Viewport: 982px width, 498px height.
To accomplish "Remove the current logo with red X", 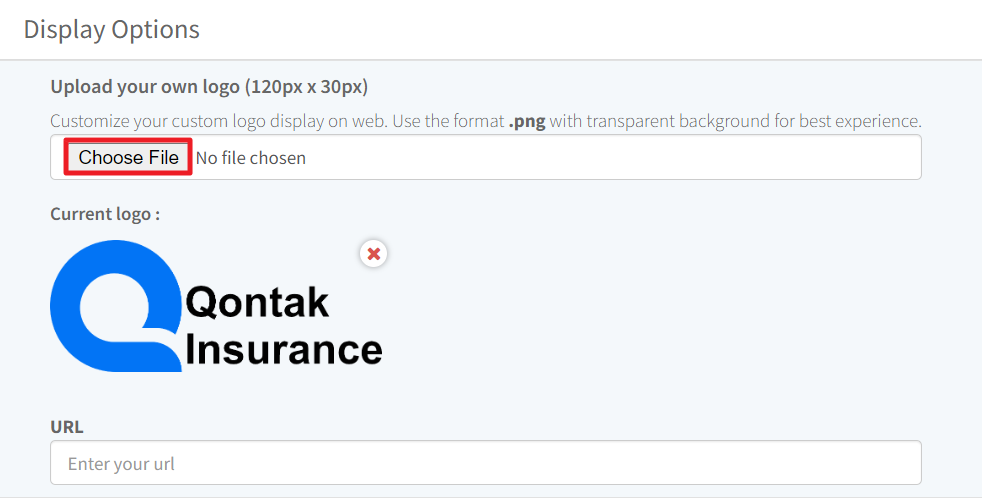I will point(373,254).
